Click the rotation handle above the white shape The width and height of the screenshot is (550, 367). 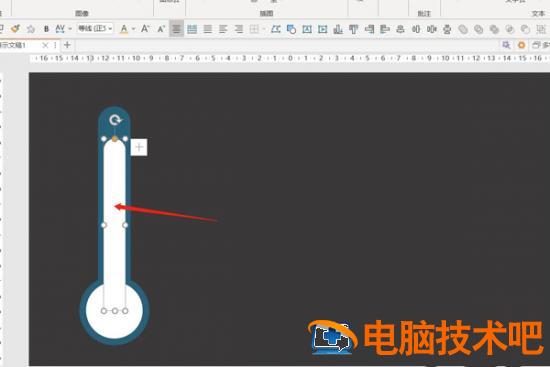[x=115, y=120]
